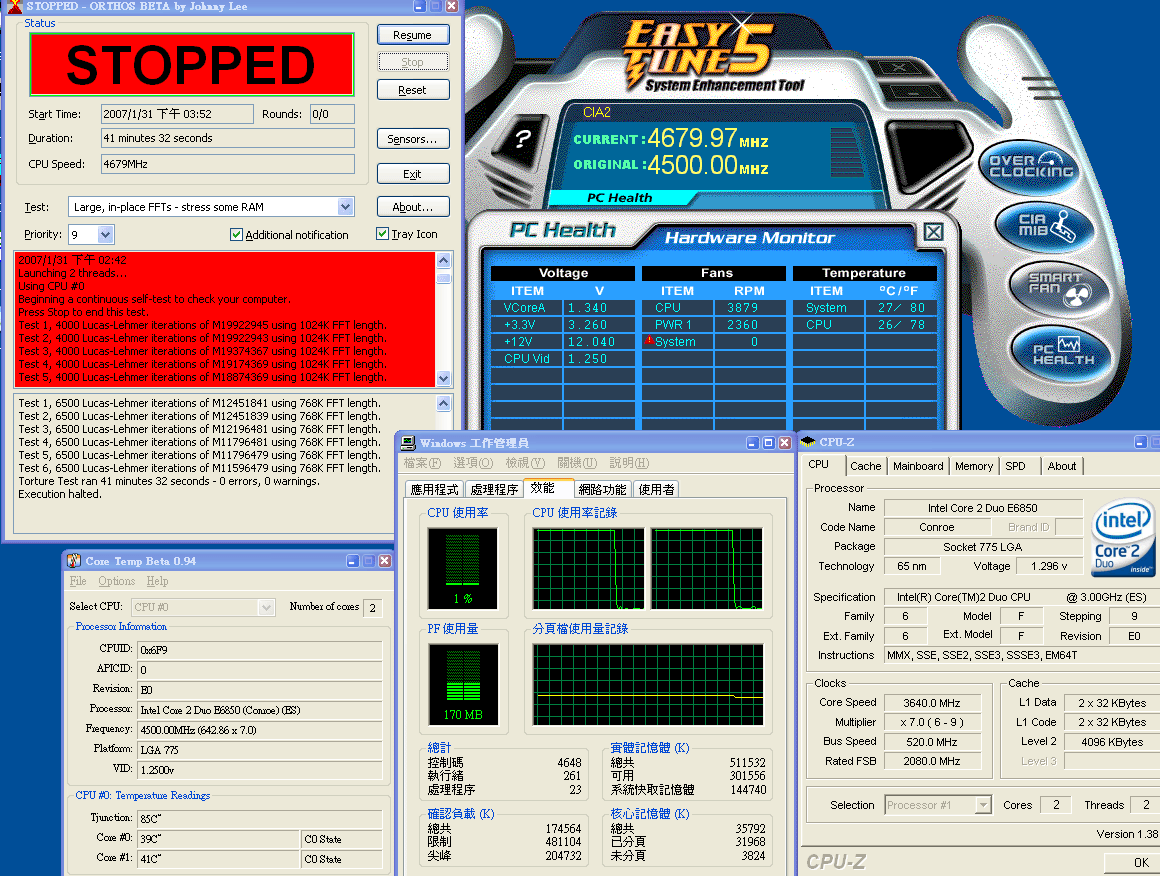Select the CPU tab in CPU-Z

point(819,465)
